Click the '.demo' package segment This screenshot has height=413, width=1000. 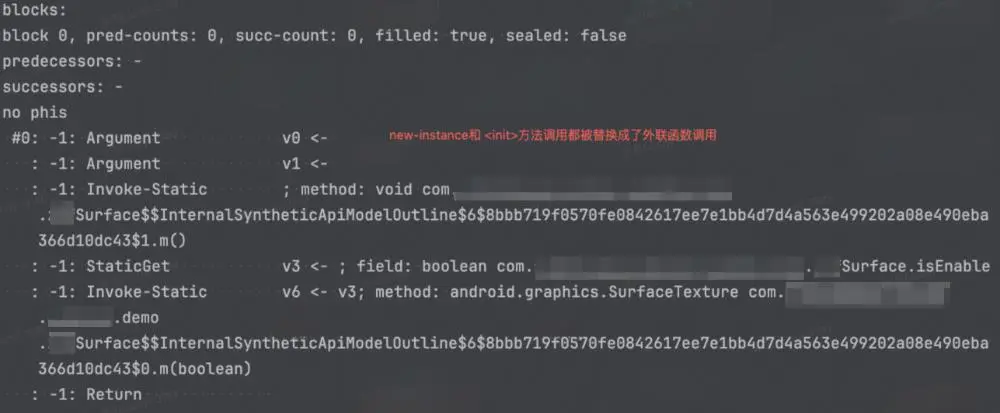(136, 317)
